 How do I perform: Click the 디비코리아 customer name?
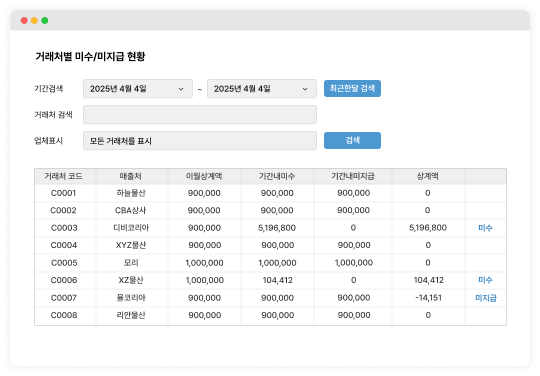click(131, 228)
